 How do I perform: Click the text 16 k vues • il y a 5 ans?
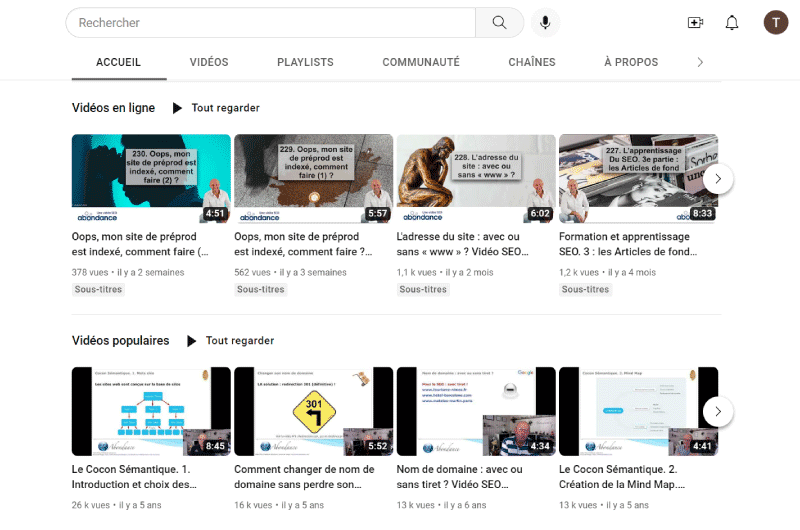coord(279,505)
